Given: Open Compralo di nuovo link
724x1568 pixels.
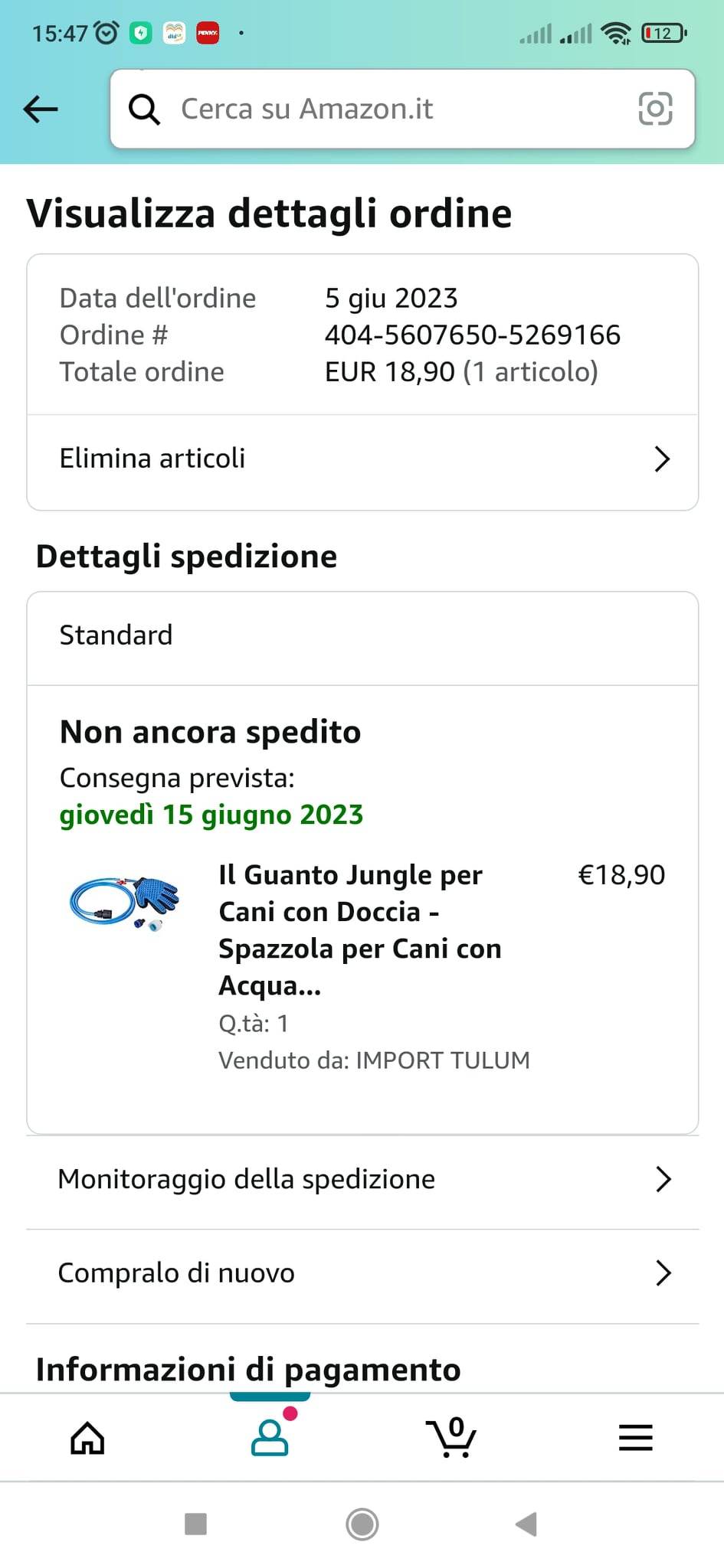Looking at the screenshot, I should tap(362, 1273).
